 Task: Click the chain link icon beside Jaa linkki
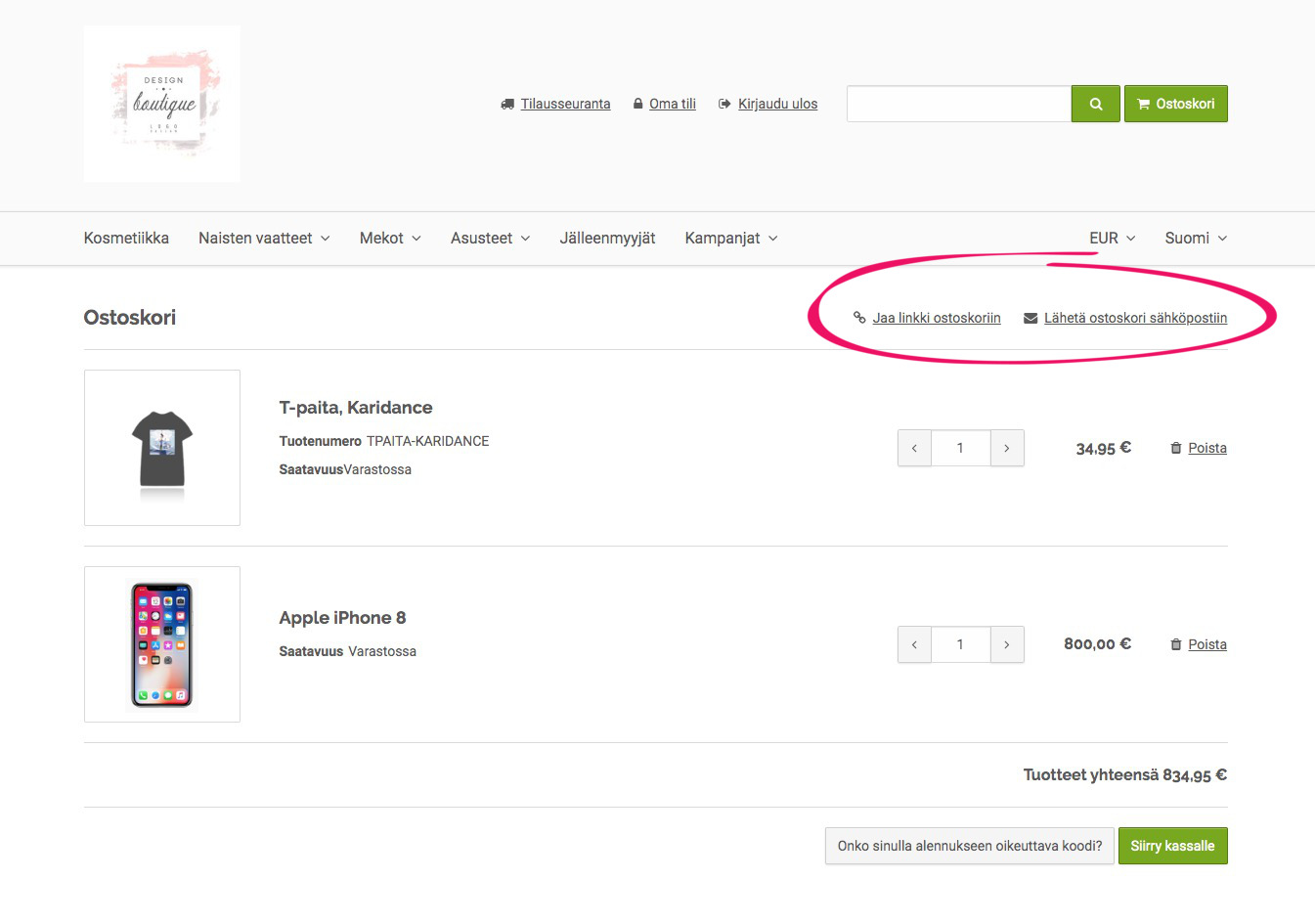point(859,318)
